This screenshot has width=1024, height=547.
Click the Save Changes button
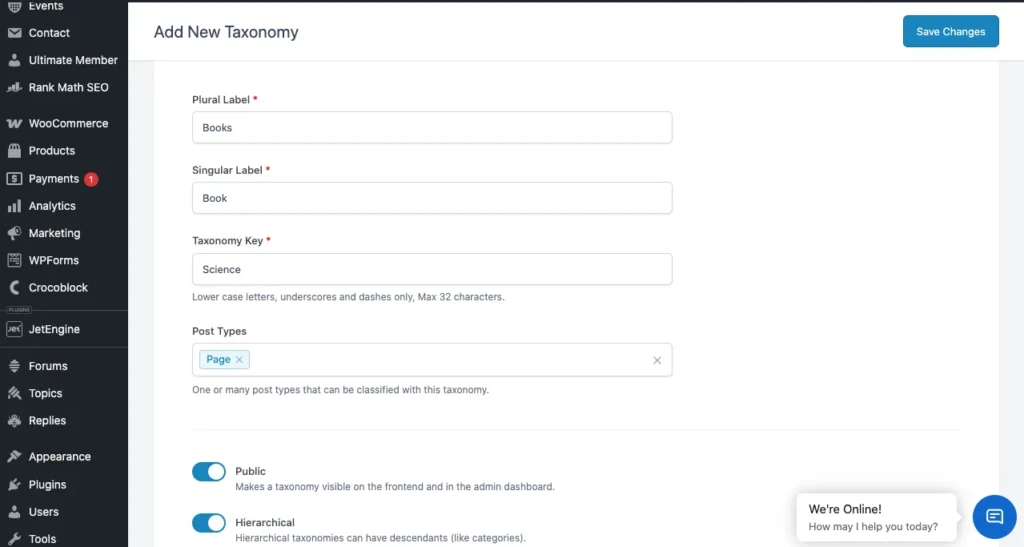[x=950, y=31]
